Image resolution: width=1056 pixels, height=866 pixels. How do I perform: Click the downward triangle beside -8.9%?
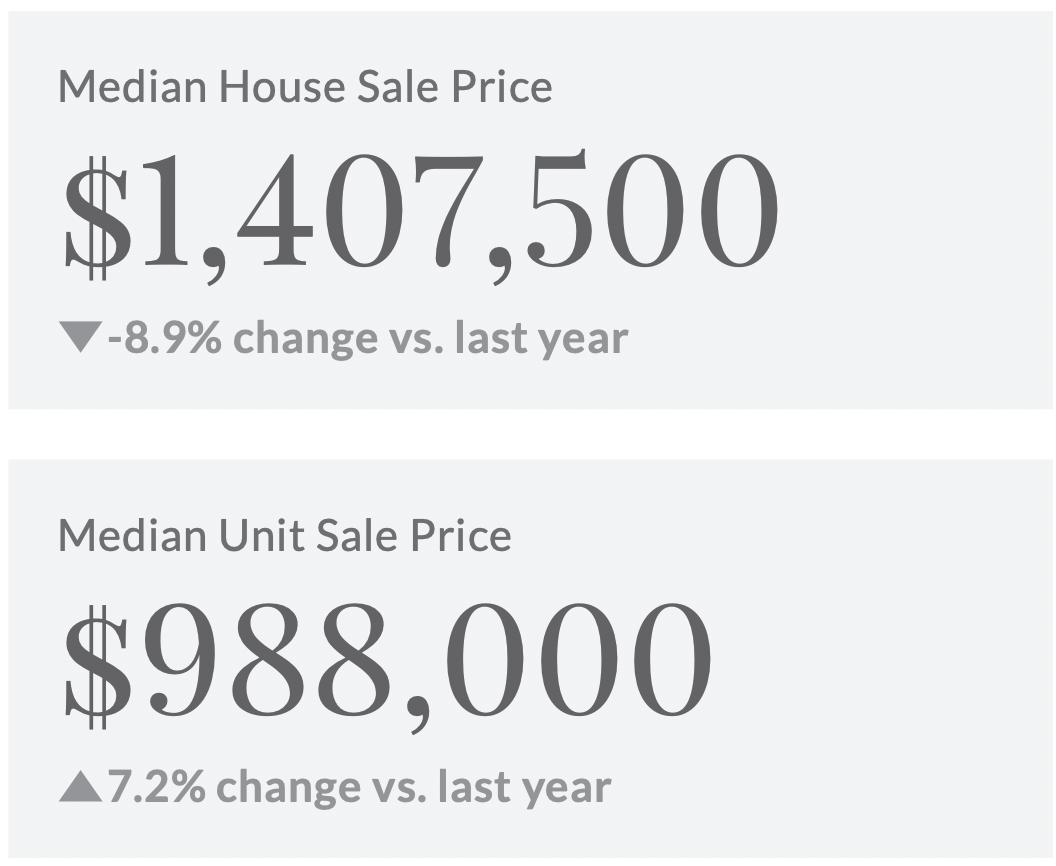coord(80,337)
